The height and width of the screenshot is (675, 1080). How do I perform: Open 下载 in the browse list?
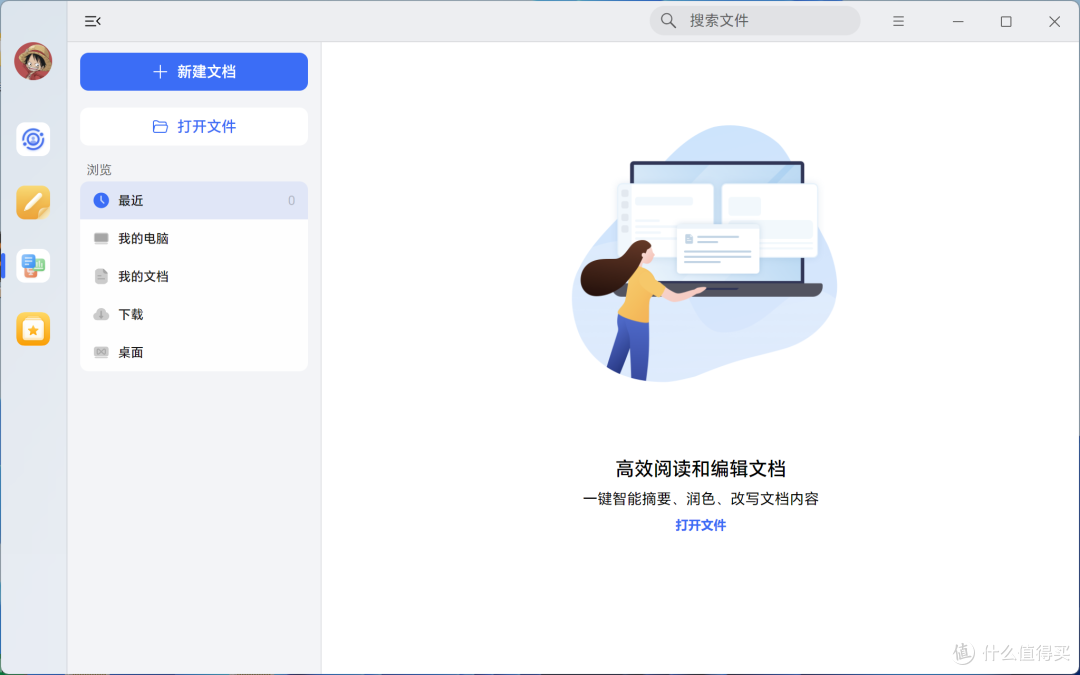[x=194, y=314]
